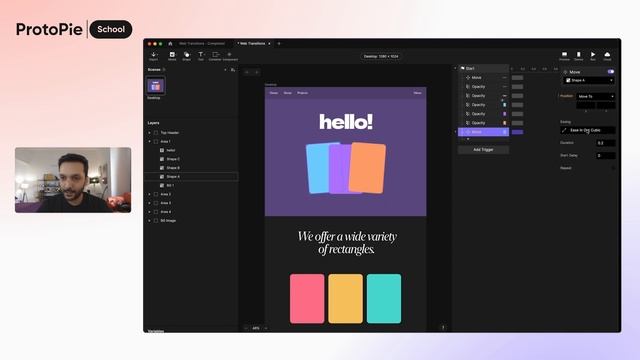Click the BG 1 layer icon
This screenshot has height=360, width=640.
[x=162, y=185]
